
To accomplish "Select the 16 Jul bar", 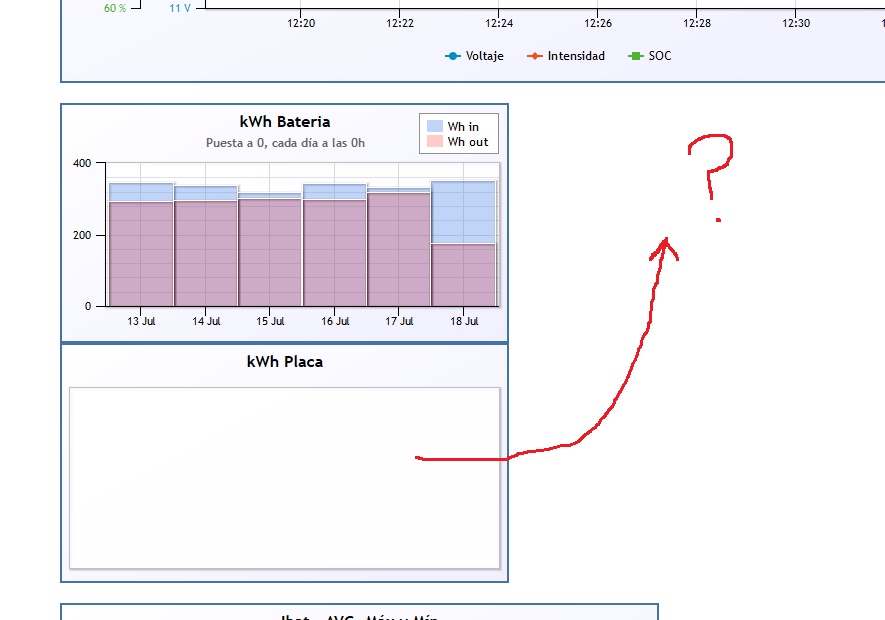I will point(335,253).
